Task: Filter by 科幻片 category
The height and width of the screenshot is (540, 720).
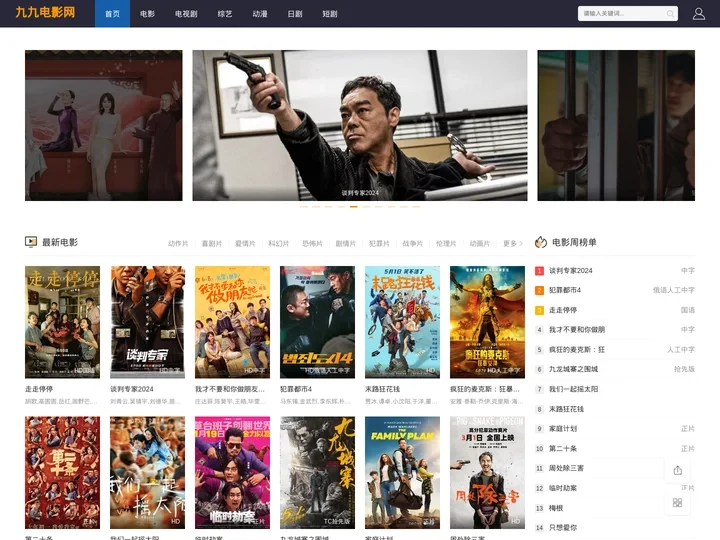Action: (x=279, y=243)
